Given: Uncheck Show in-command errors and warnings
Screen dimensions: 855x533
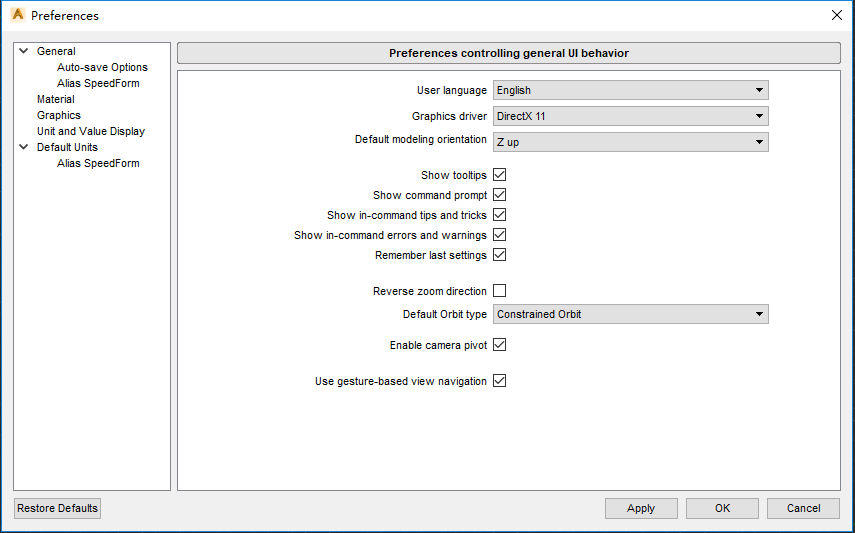Looking at the screenshot, I should [499, 235].
